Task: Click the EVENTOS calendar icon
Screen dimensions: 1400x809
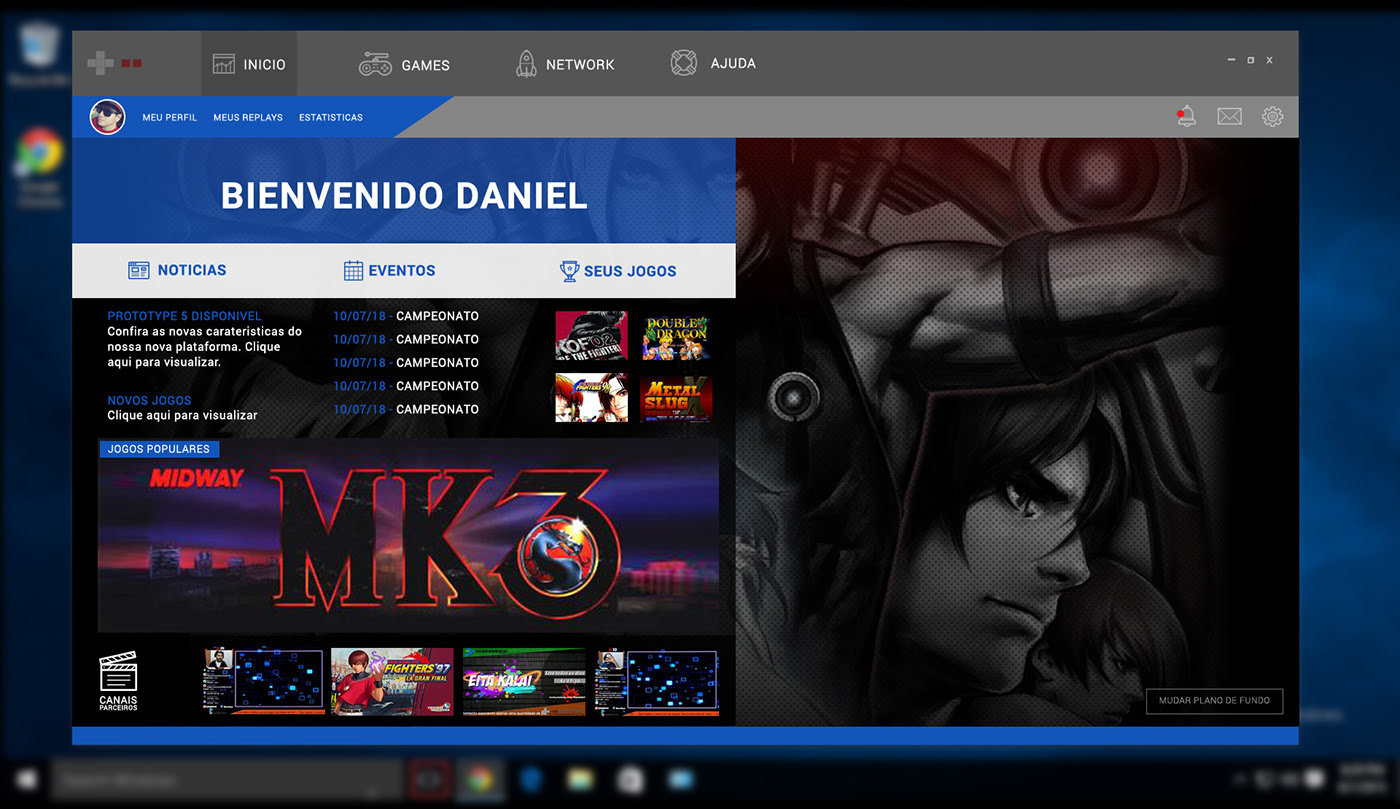Action: coord(353,270)
